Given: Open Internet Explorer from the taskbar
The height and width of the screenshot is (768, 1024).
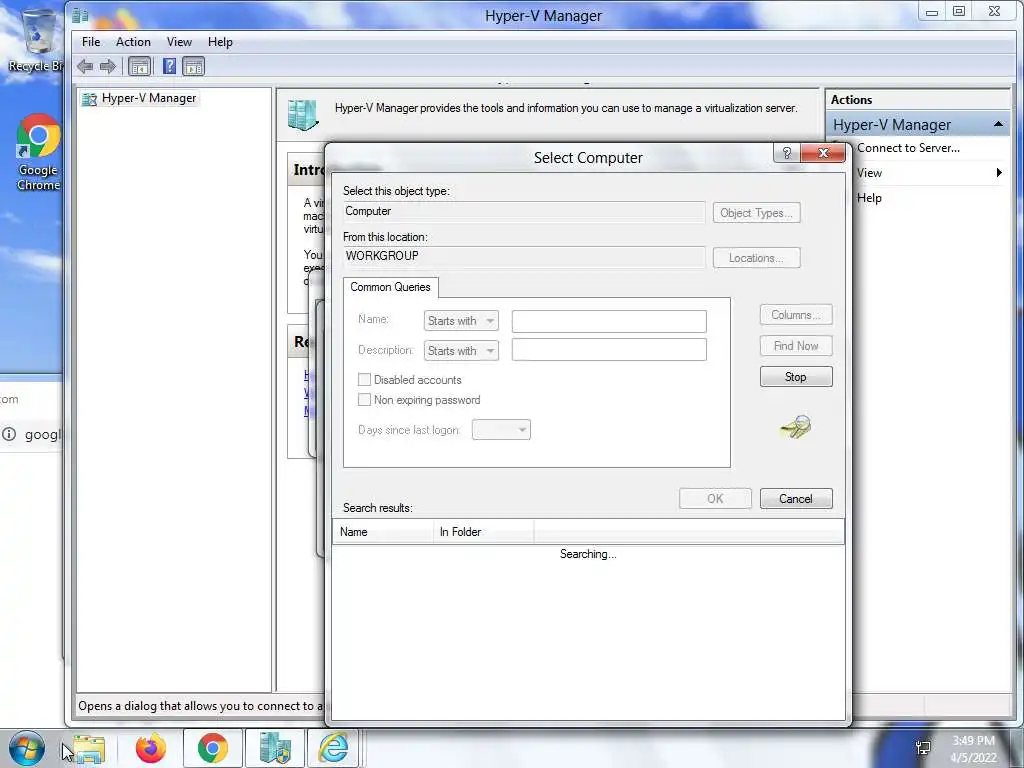Looking at the screenshot, I should (333, 748).
